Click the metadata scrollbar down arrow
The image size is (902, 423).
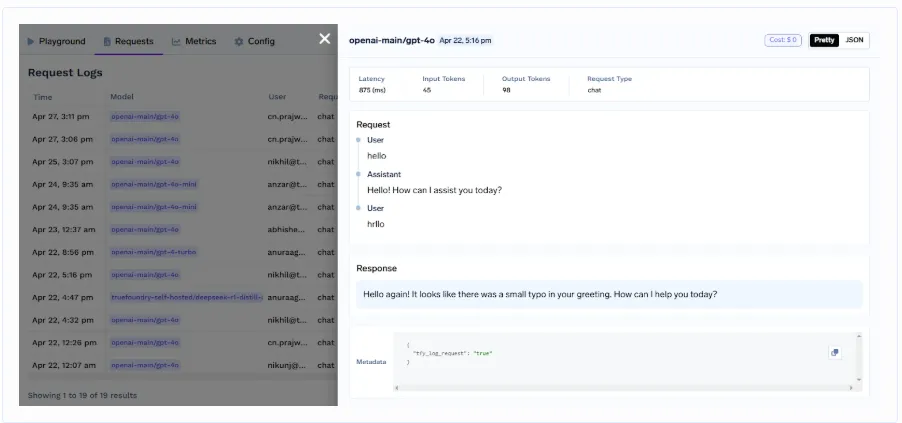859,379
